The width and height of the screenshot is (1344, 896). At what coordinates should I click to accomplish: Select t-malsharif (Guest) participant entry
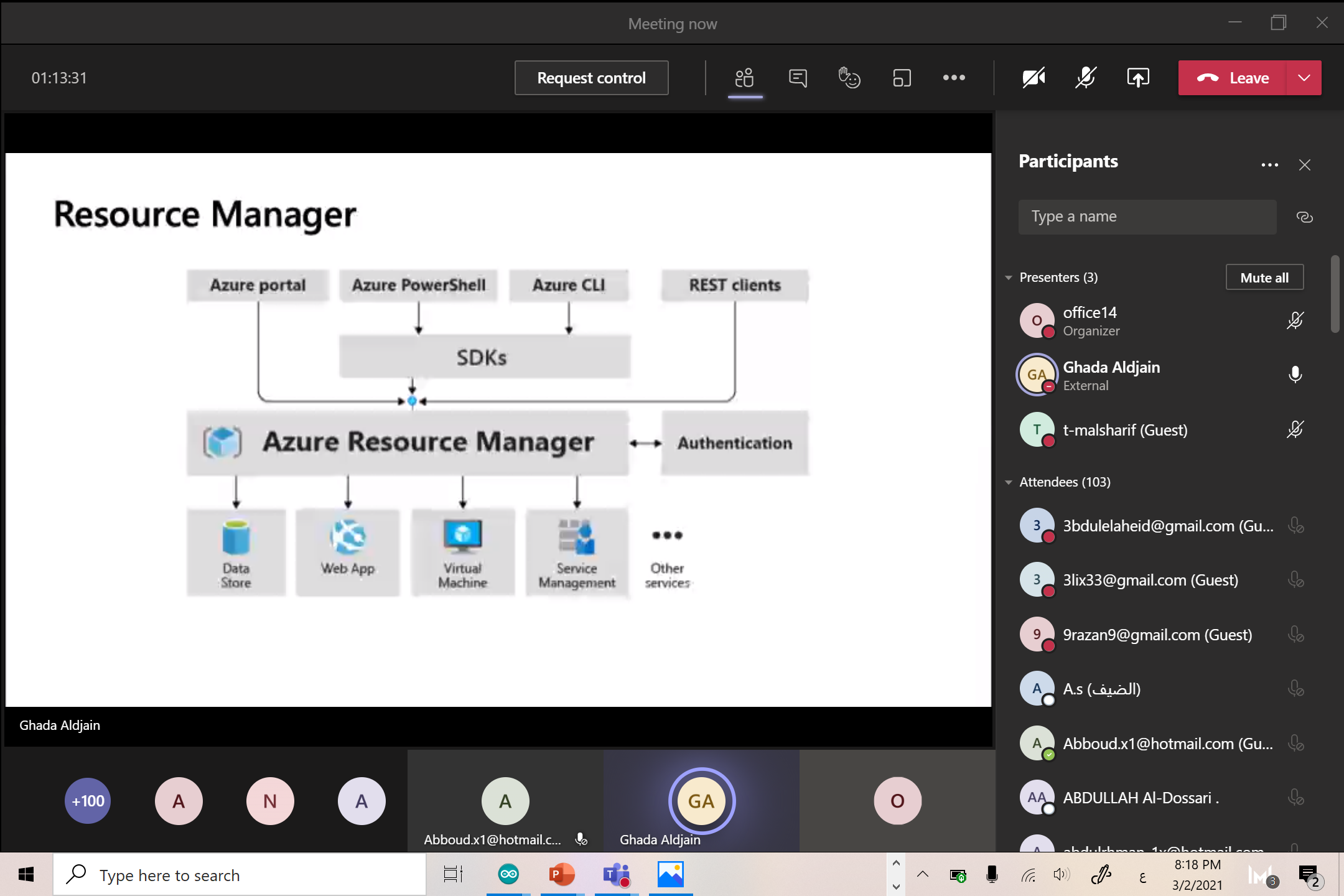coord(1125,430)
